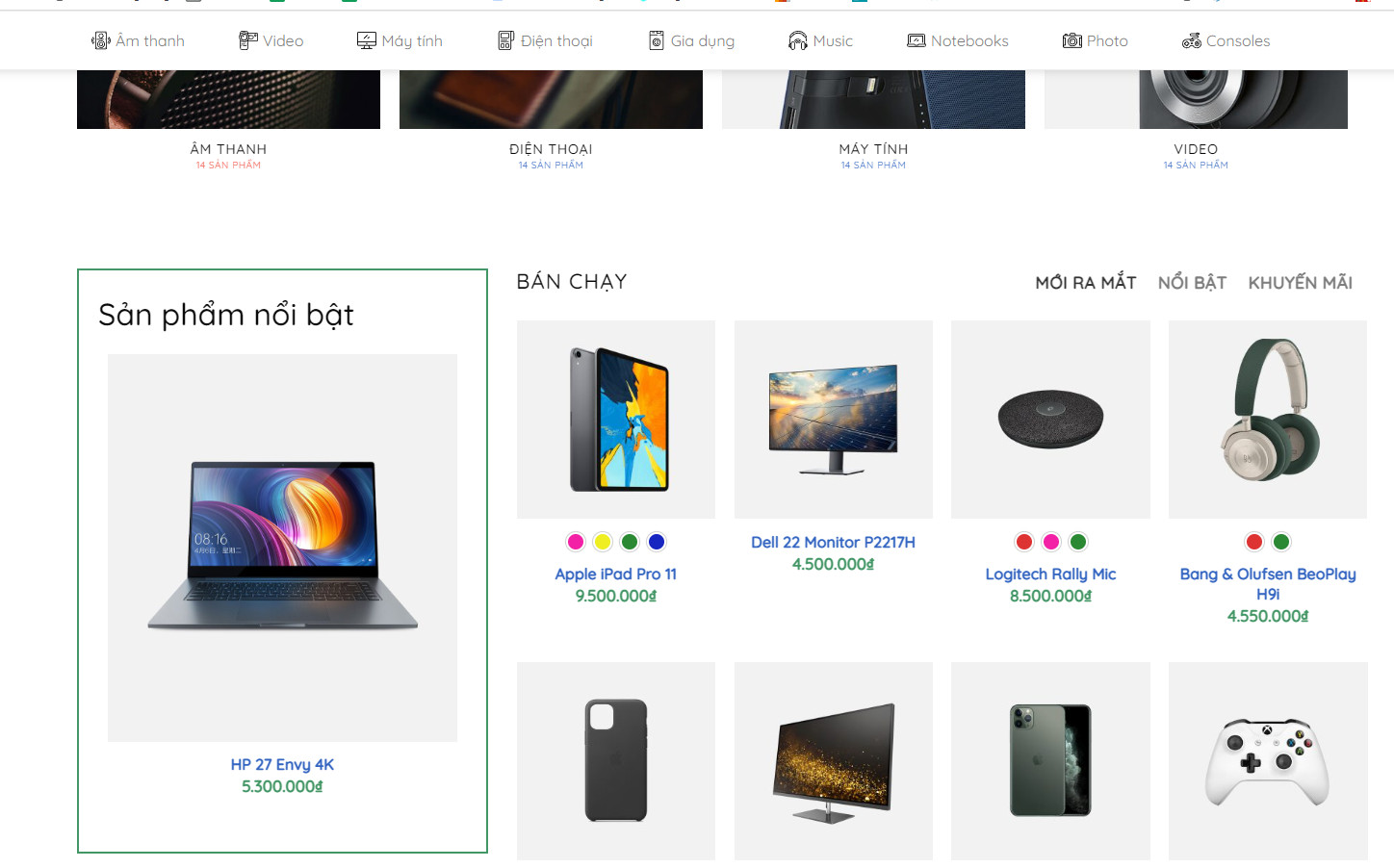Select the Âm thanh category icon
This screenshot has width=1394, height=868.
[x=100, y=40]
